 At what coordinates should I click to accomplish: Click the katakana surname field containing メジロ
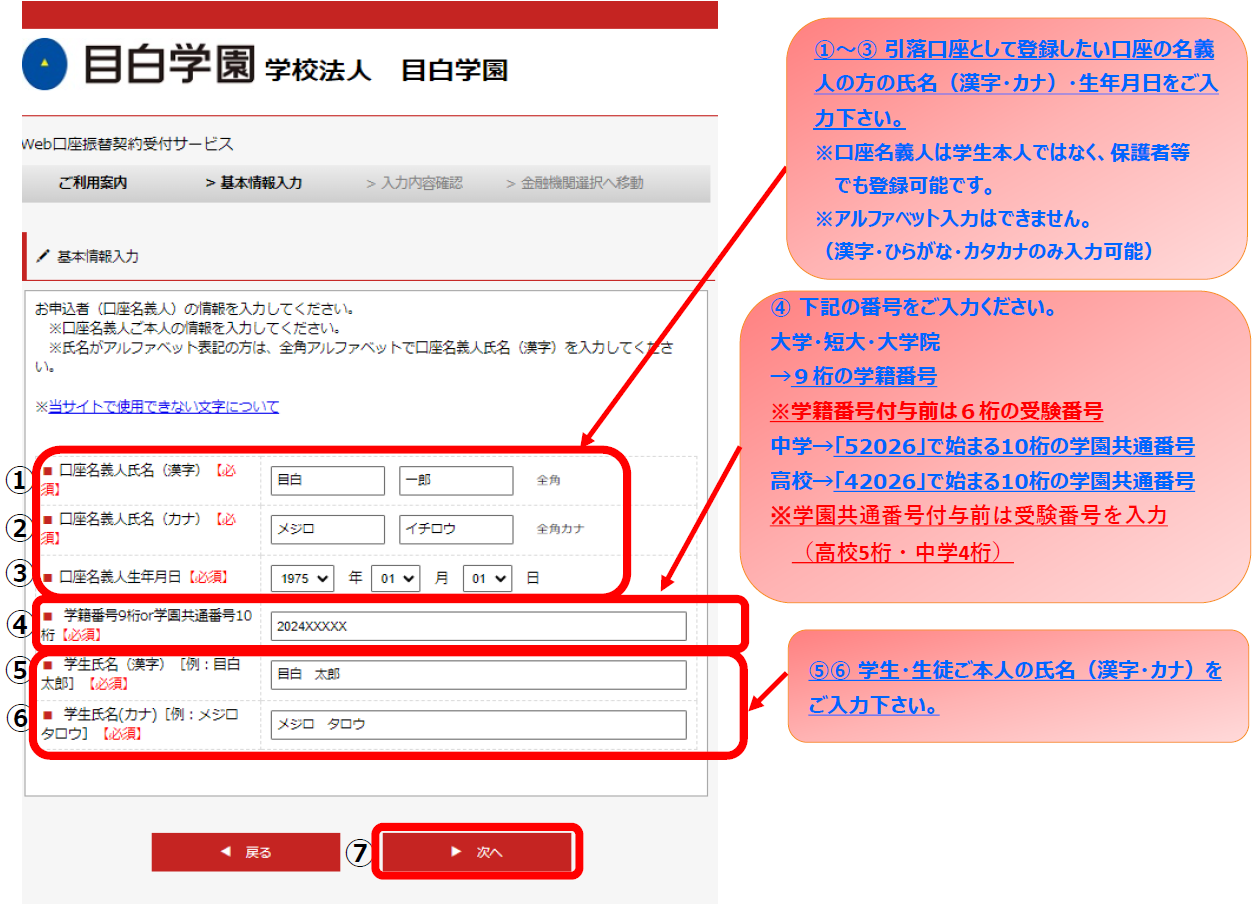tap(327, 529)
